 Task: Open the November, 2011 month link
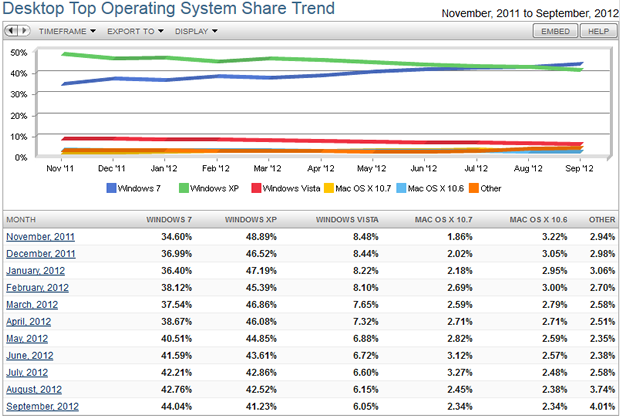pos(41,236)
